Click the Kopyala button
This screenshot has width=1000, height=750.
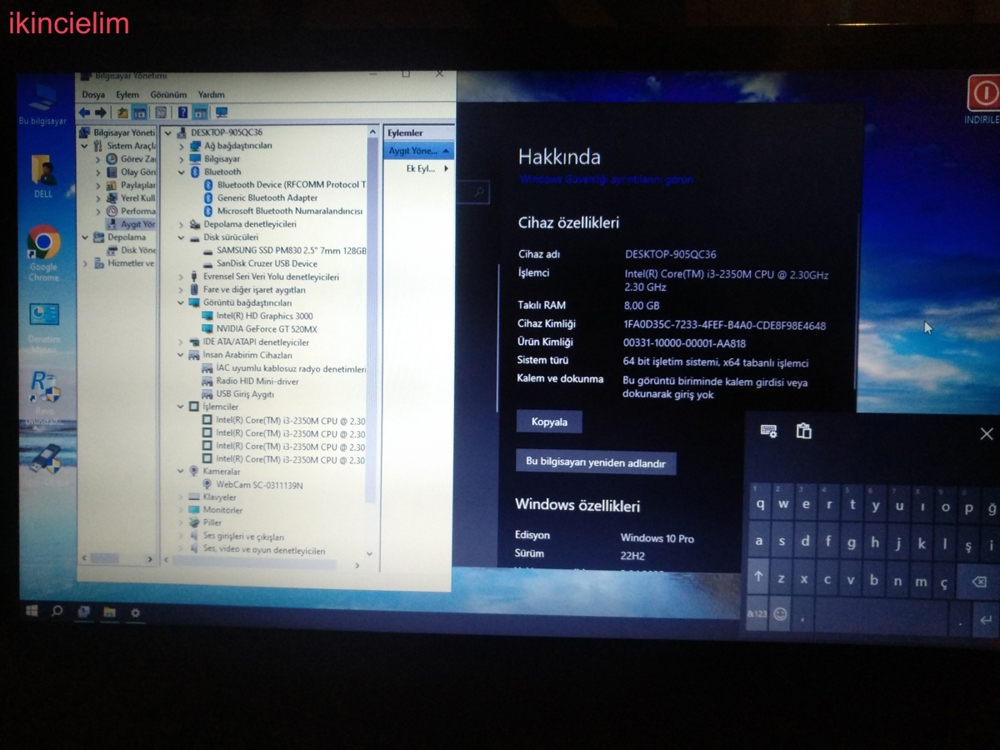pyautogui.click(x=549, y=422)
